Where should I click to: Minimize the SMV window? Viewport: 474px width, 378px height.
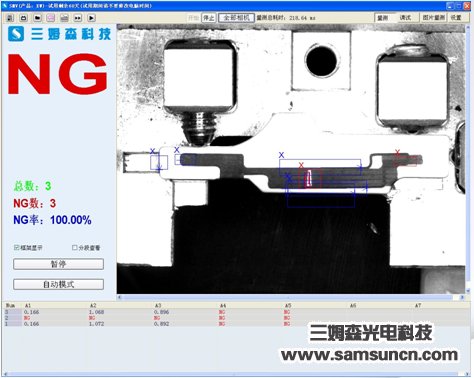[x=450, y=6]
